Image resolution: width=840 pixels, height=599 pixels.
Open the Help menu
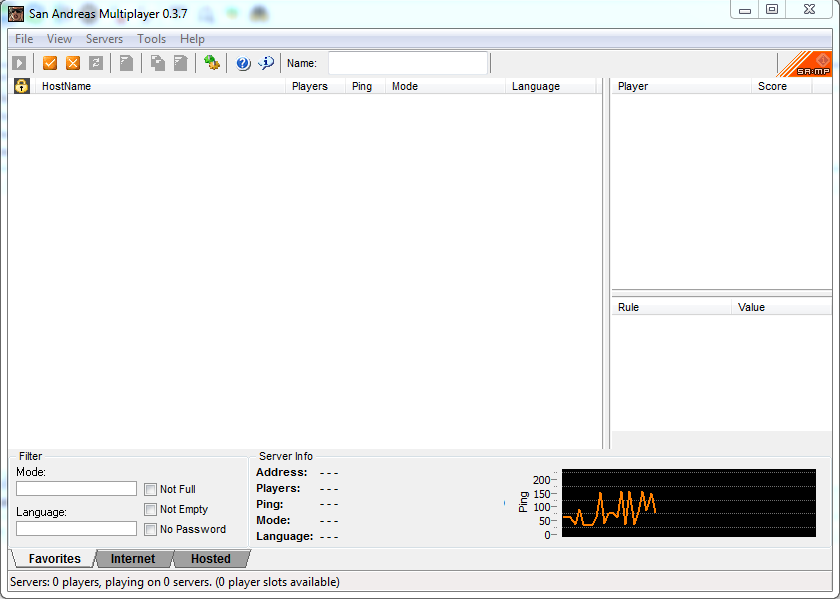point(192,39)
